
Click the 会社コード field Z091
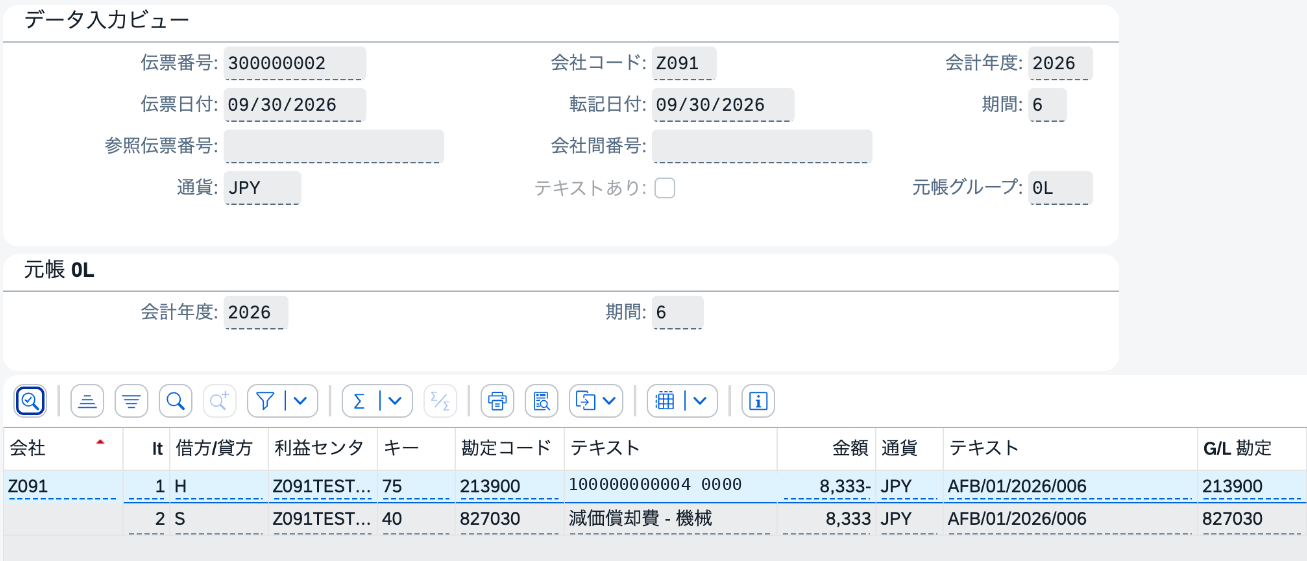pyautogui.click(x=684, y=63)
